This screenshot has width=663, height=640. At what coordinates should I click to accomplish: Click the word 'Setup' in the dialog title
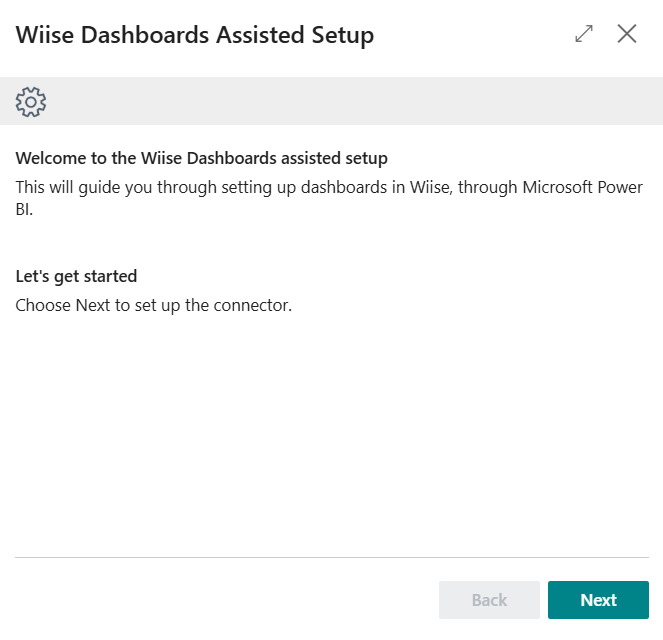343,36
